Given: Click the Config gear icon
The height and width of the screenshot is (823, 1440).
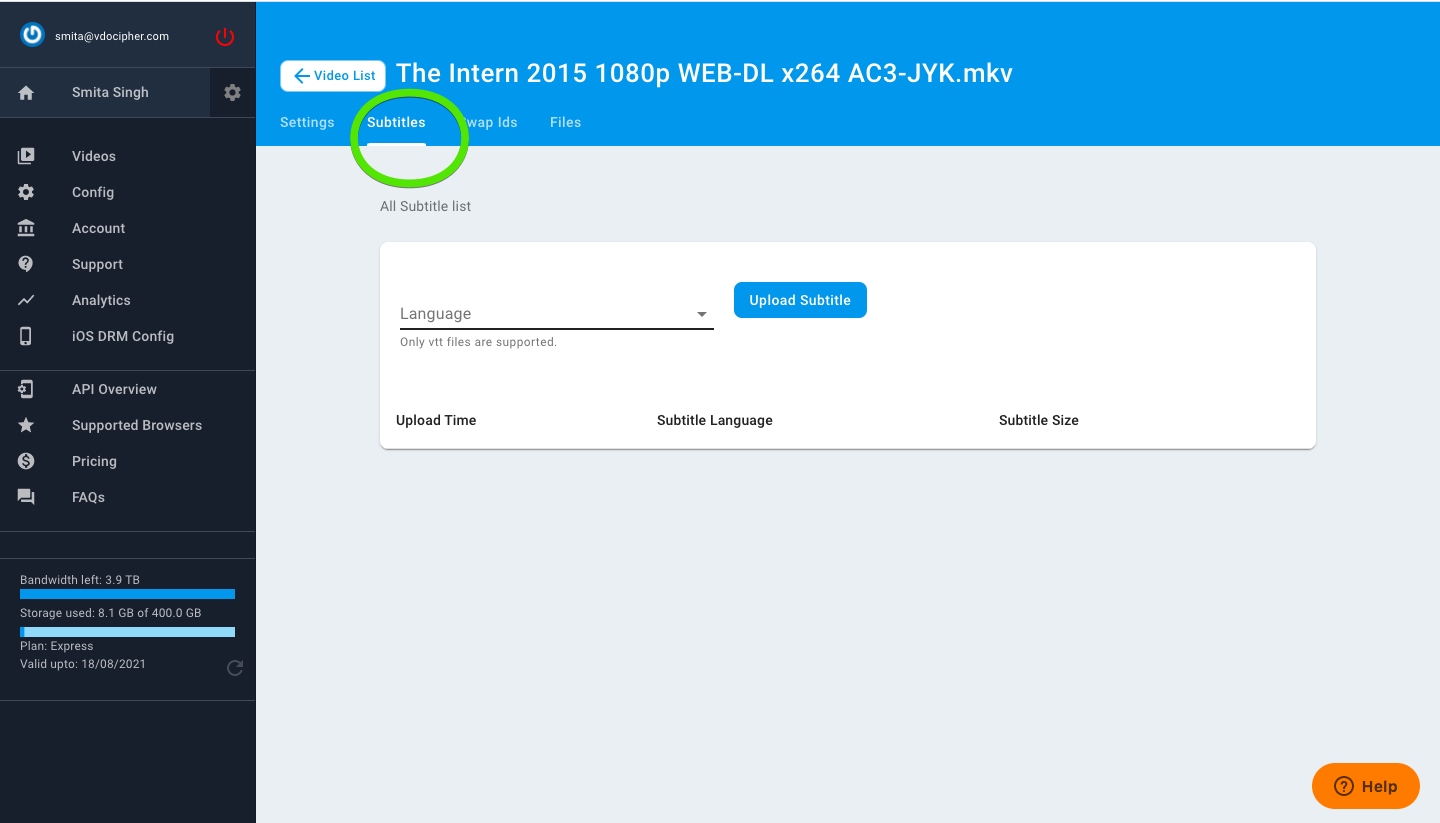Looking at the screenshot, I should tap(26, 192).
